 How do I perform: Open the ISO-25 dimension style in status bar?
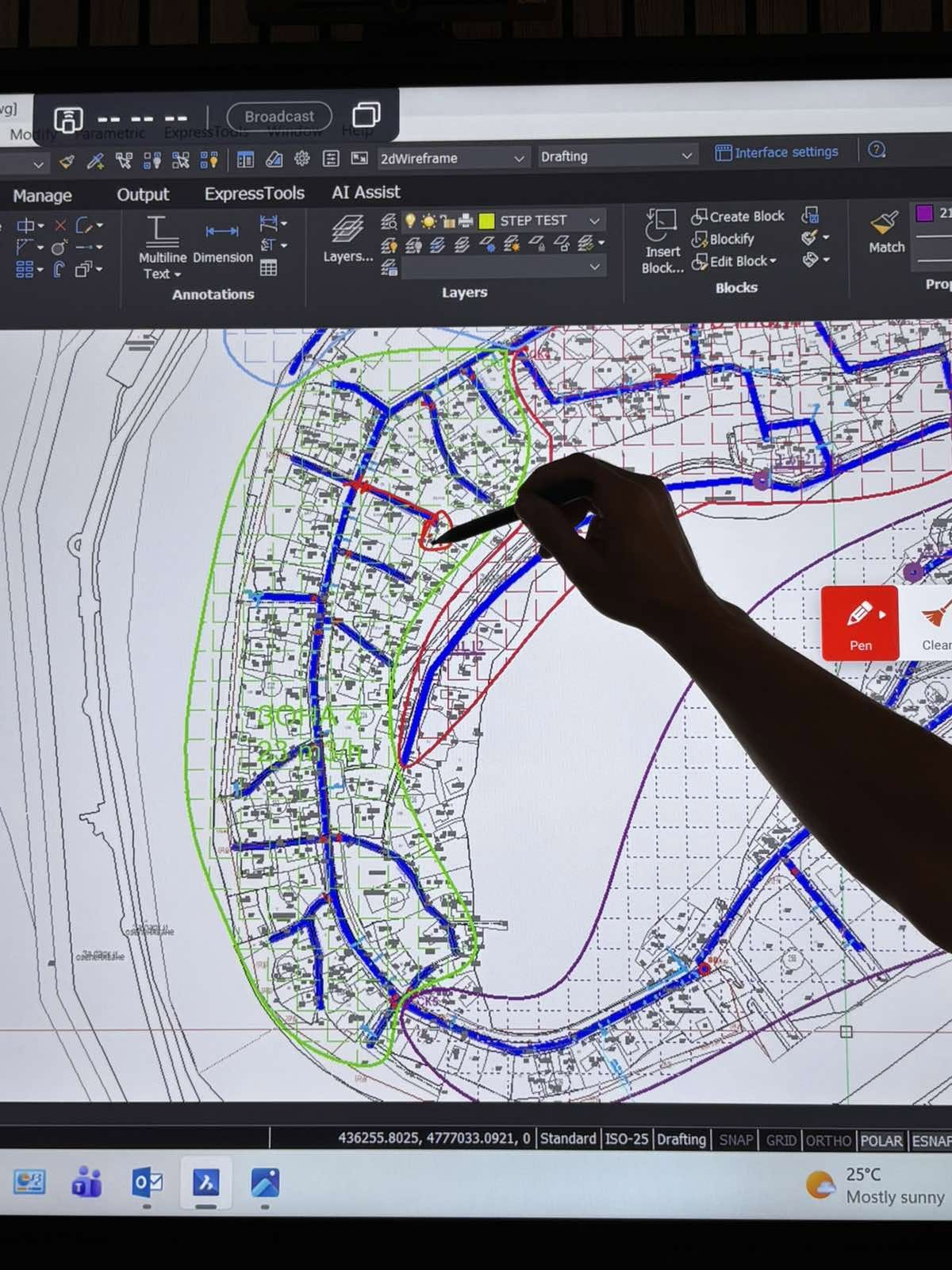point(627,1139)
